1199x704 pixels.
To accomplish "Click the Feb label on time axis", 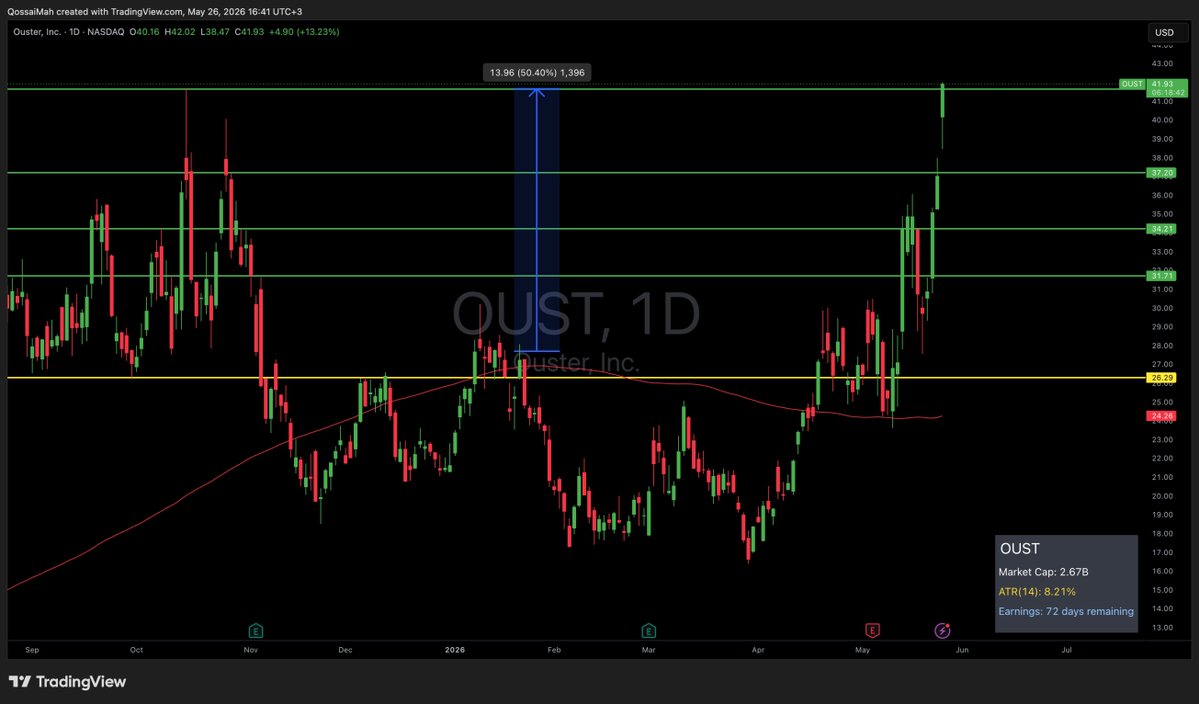I will 554,650.
